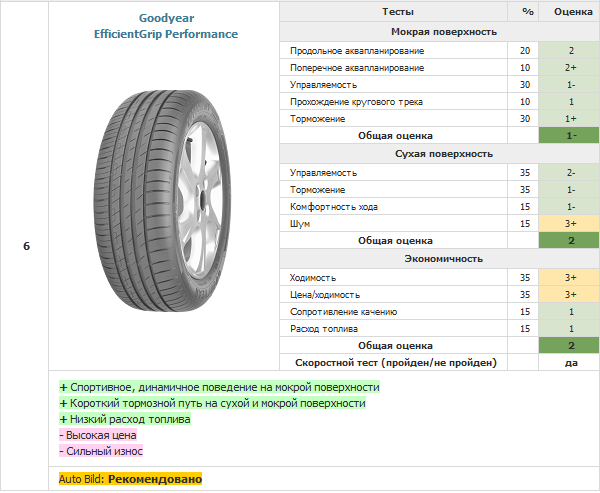Click the 'Тесты' column header
This screenshot has width=600, height=493.
point(398,12)
